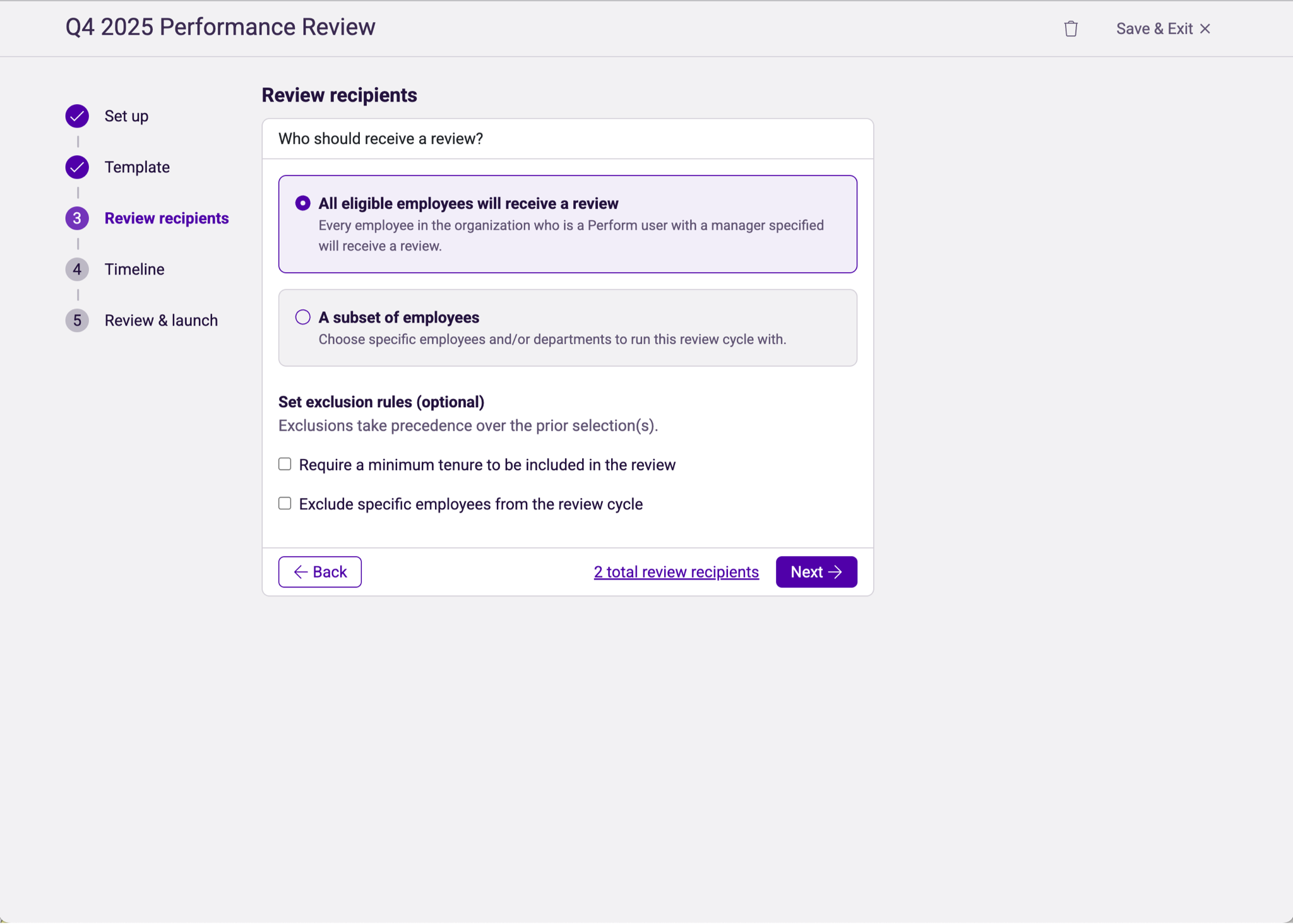Click Save & Exit text
Viewport: 1293px width, 924px height.
click(x=1154, y=29)
